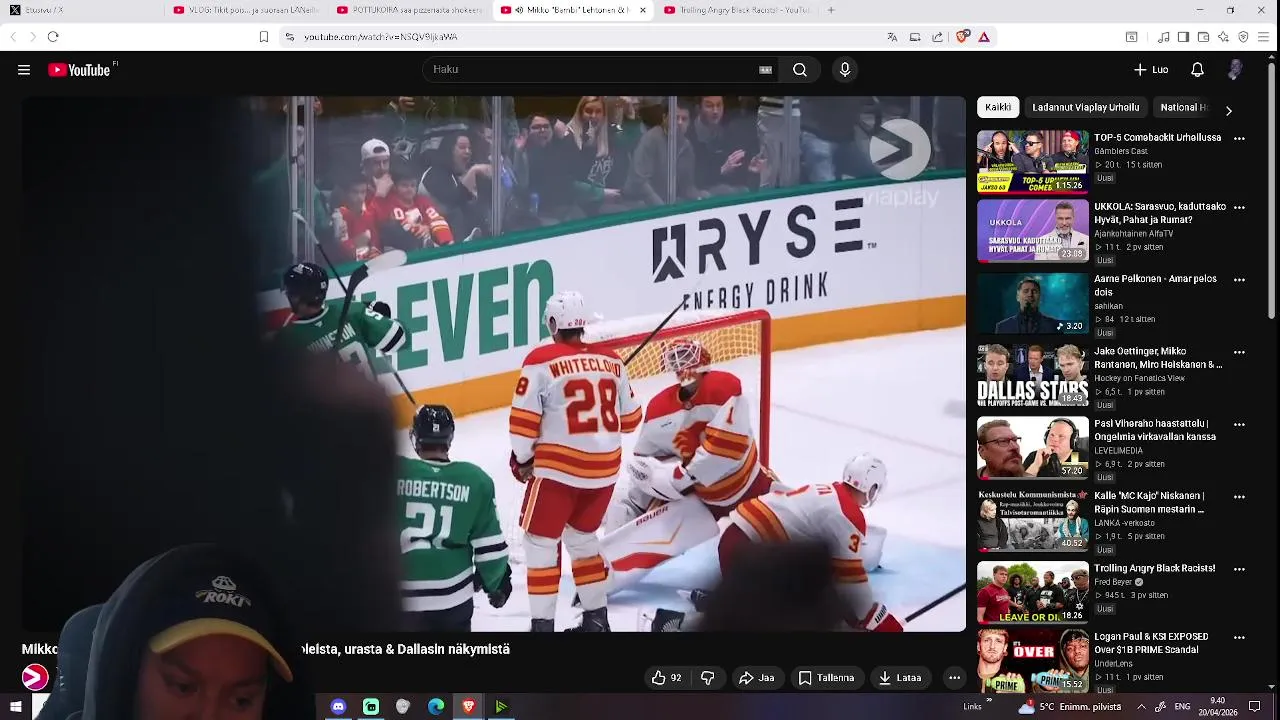Open TOP-5 Comebackit Urheilussa thumbnail
1280x720 pixels.
(1032, 161)
